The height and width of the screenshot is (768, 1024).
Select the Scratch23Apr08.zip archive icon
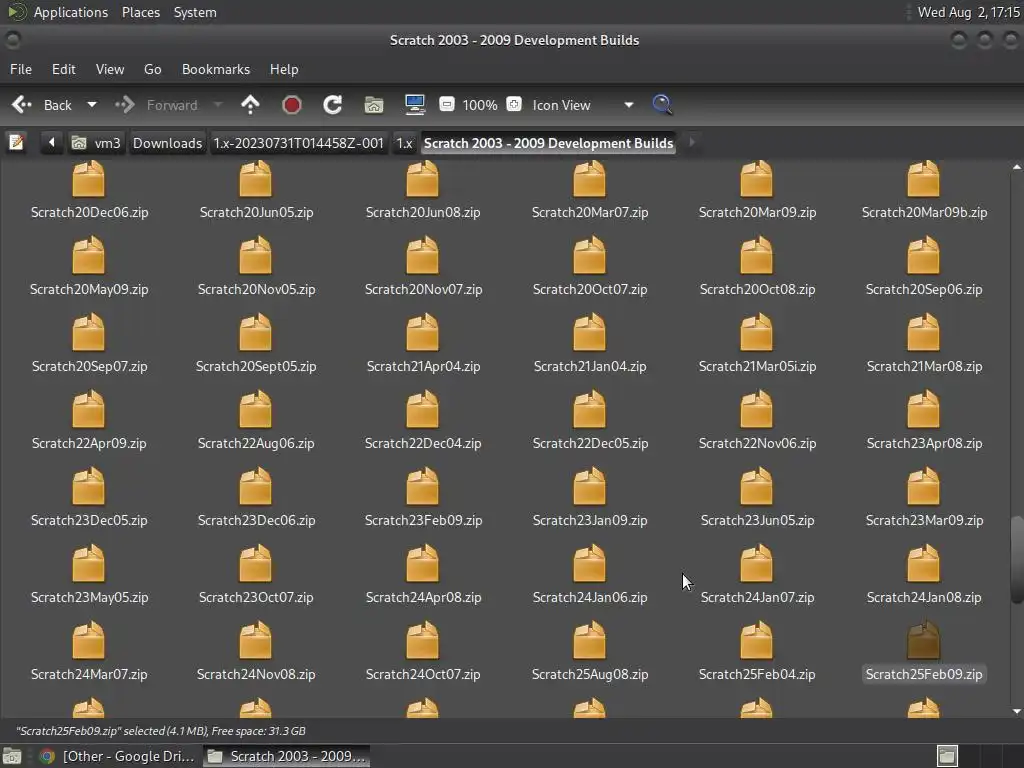tap(923, 409)
